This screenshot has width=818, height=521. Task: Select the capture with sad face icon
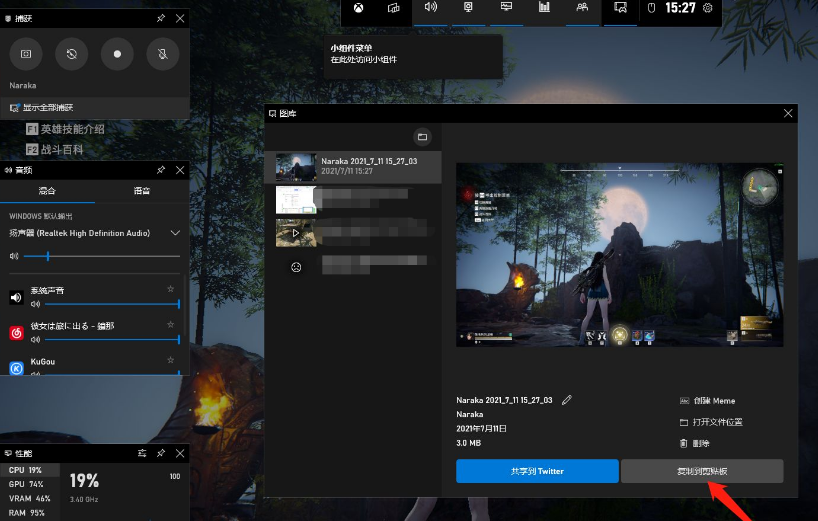tap(353, 266)
